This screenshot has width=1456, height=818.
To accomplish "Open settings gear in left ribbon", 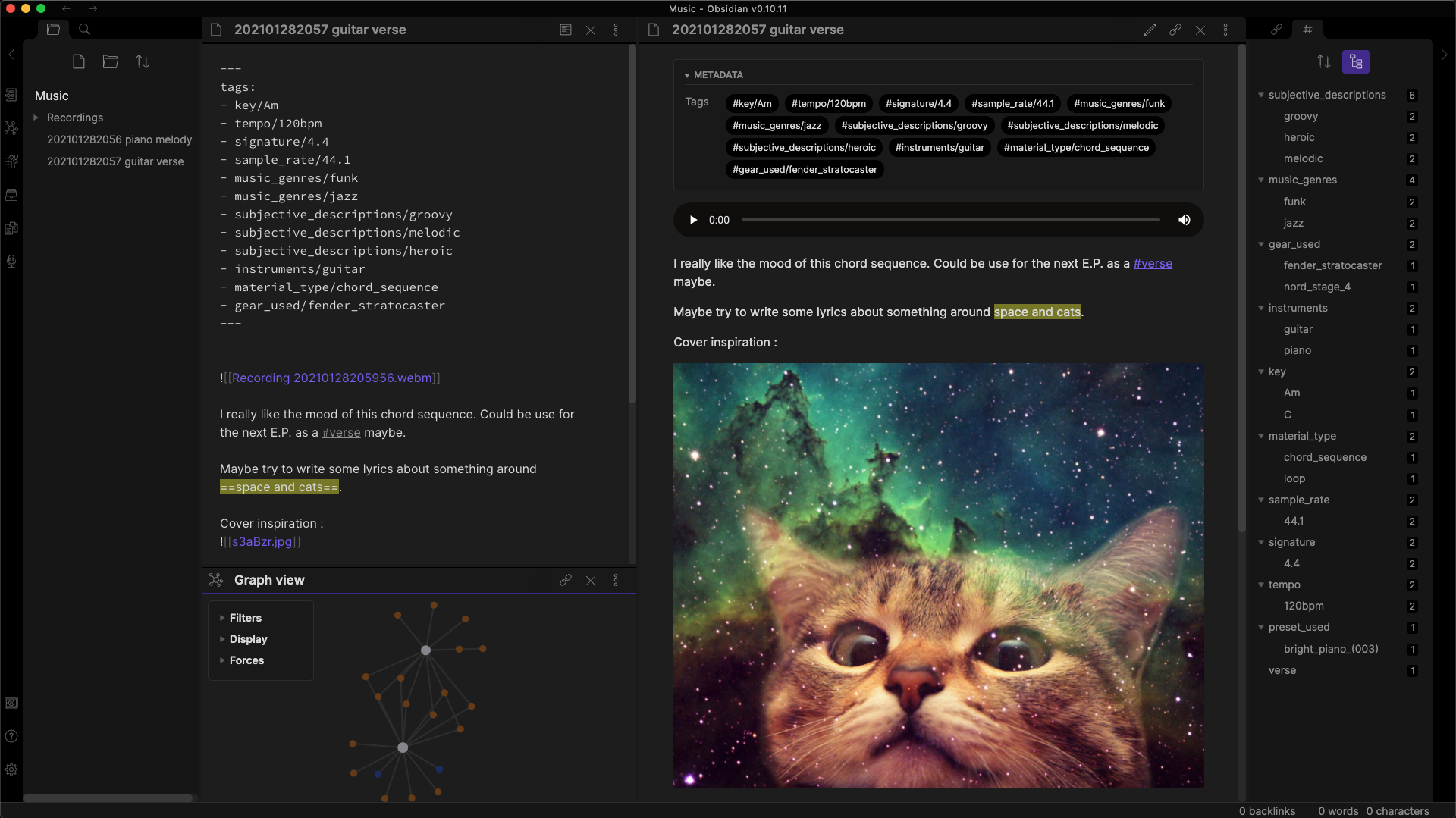I will tap(11, 769).
